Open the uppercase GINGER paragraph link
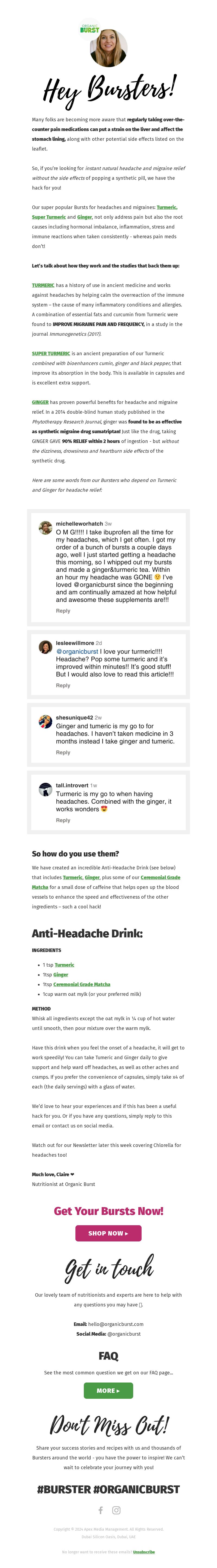The image size is (217, 1568). pos(40,402)
